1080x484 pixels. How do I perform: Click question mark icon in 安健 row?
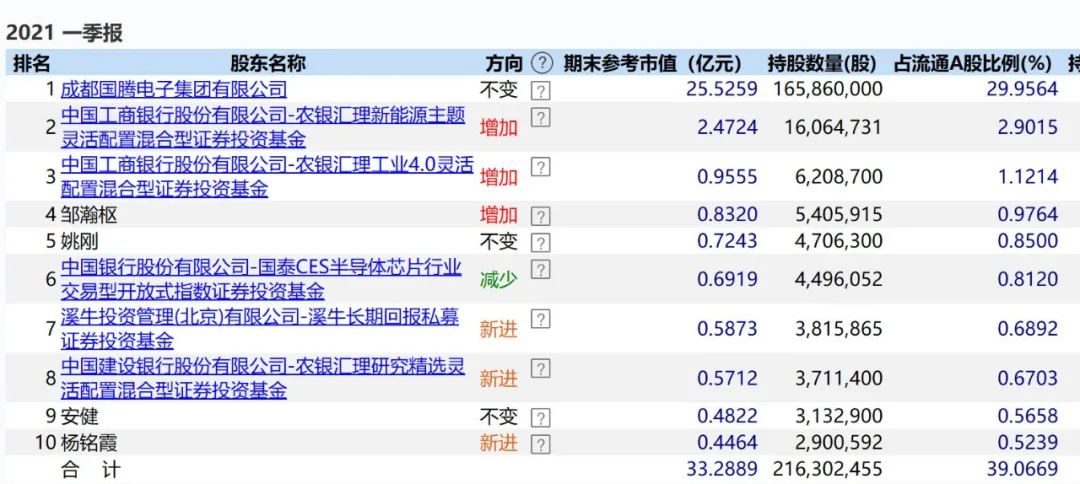coord(541,418)
